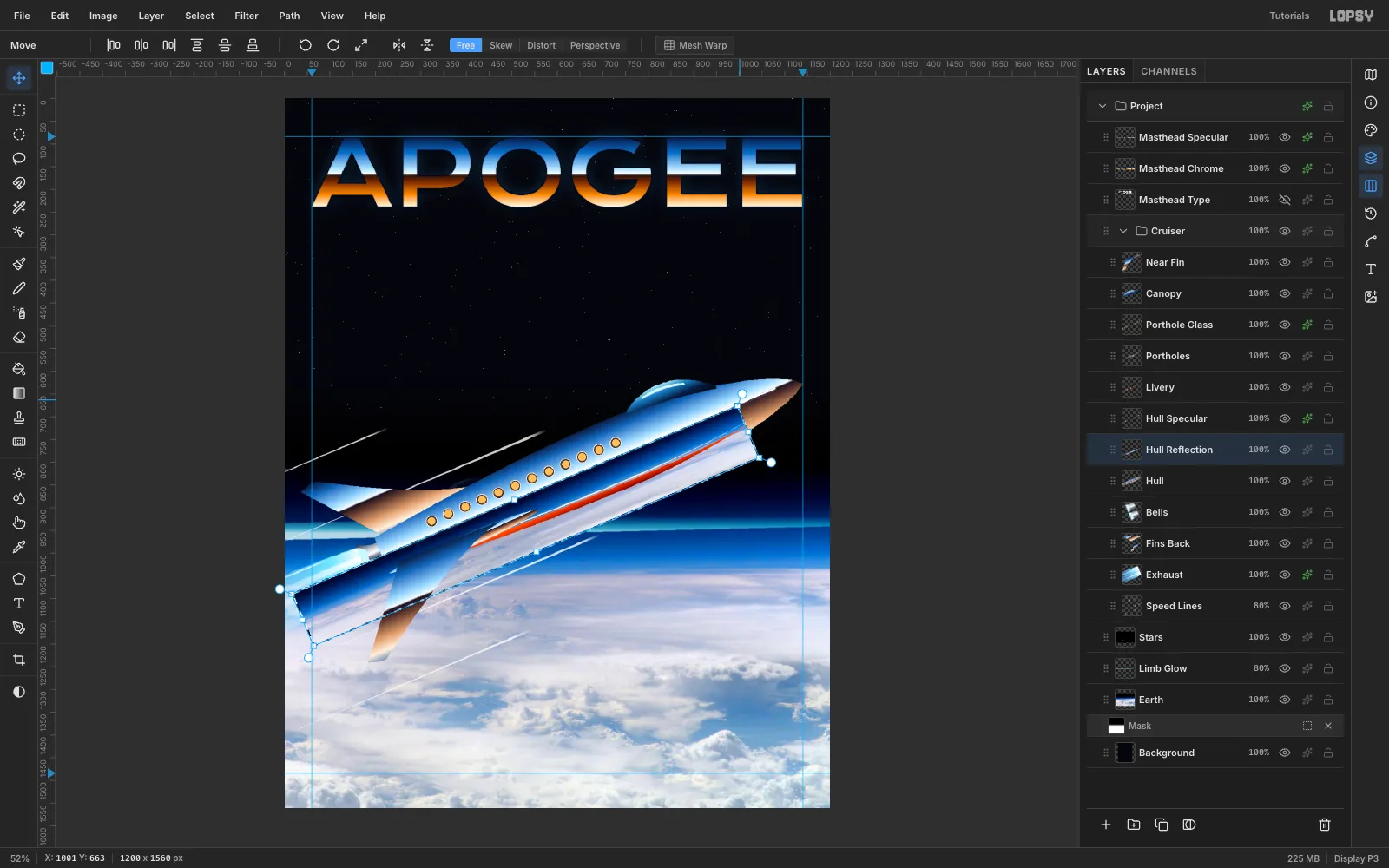
Task: Click the blue ruler-corner color swatch
Action: point(47,67)
